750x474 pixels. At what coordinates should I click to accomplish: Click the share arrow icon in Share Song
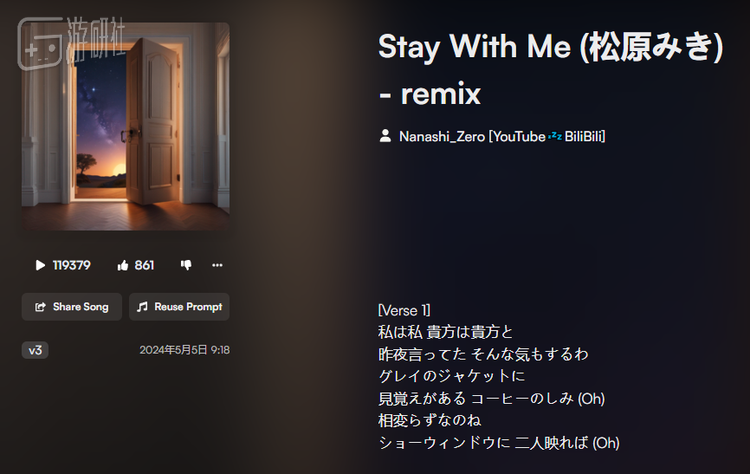pos(40,307)
